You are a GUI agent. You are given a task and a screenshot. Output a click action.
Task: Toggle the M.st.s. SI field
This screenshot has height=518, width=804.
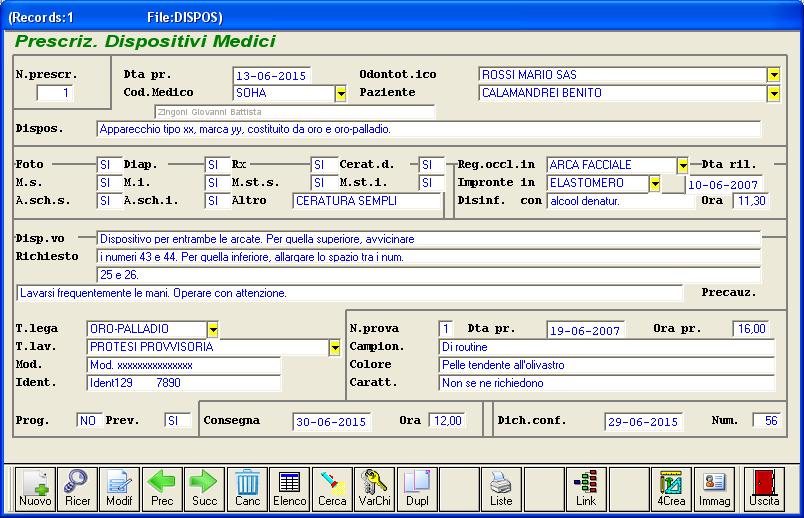click(324, 183)
